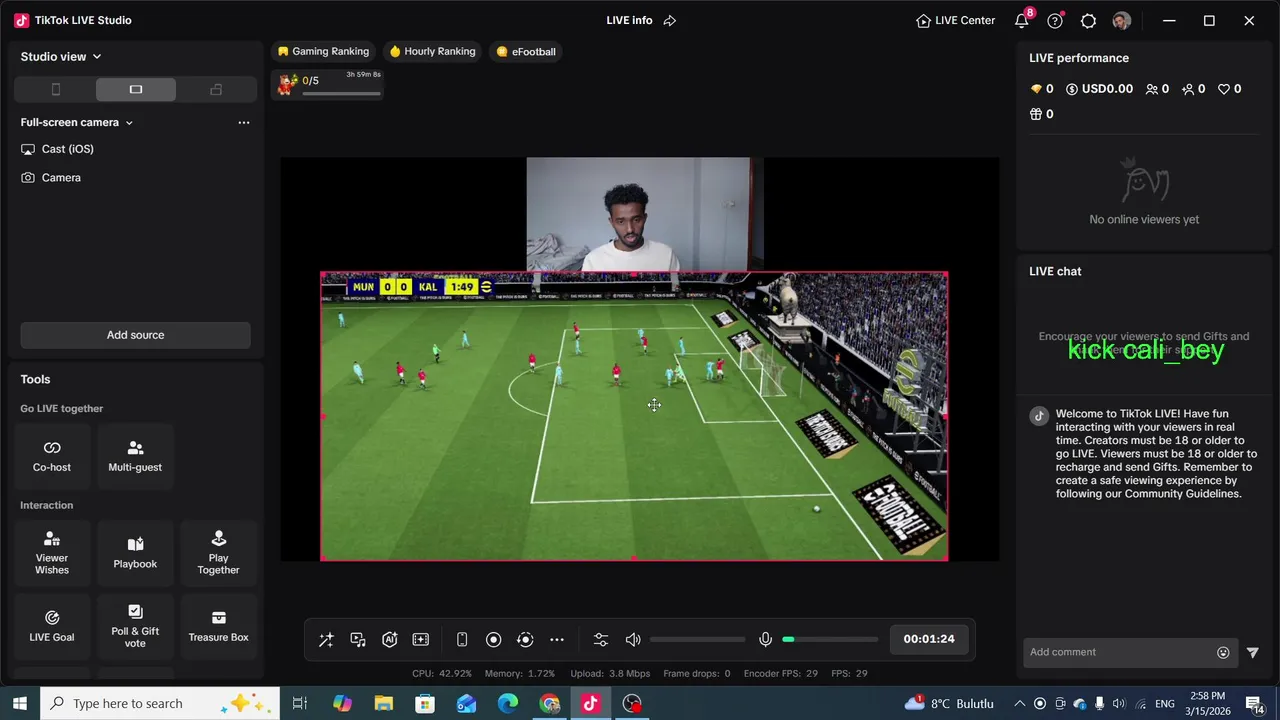Open the notifications bell

click(x=1022, y=20)
